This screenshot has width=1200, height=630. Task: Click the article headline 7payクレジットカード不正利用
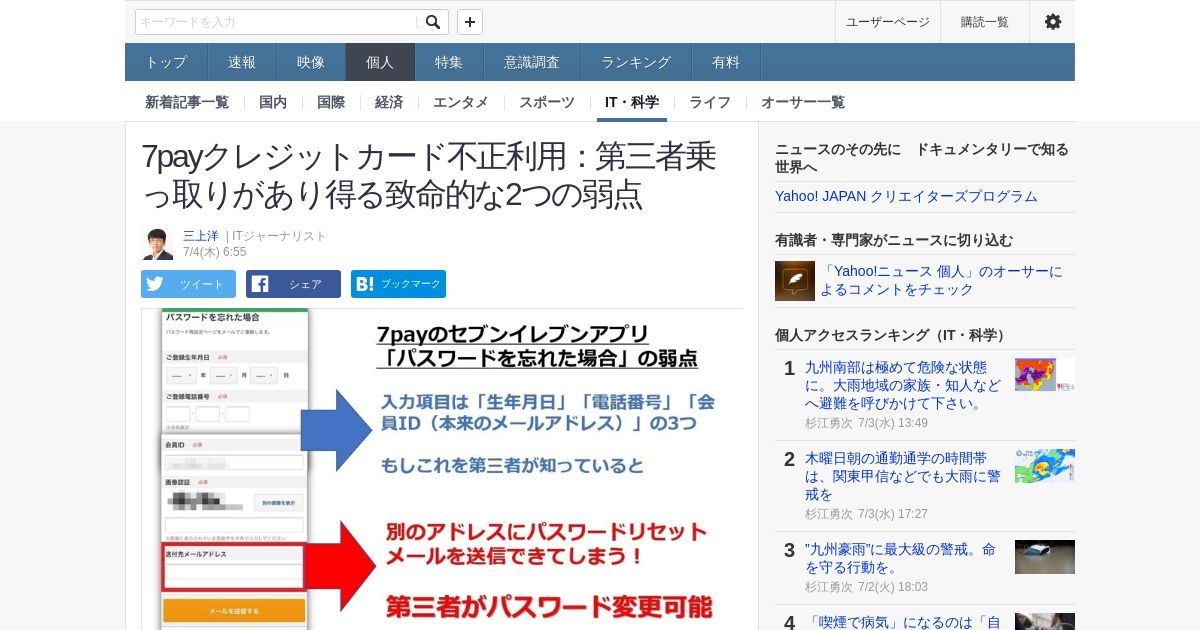(431, 175)
